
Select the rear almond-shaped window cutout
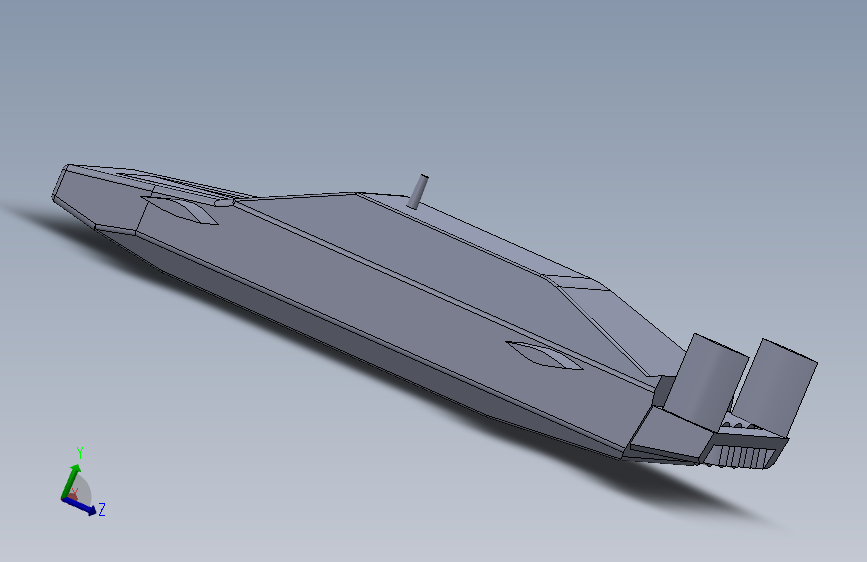(543, 355)
